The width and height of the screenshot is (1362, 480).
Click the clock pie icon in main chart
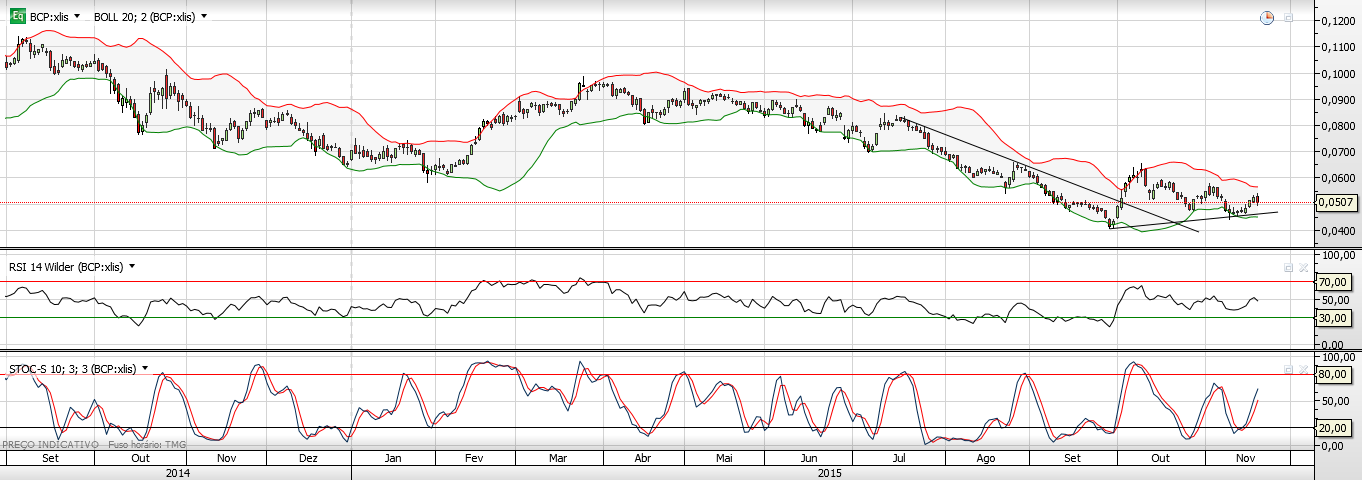click(x=1266, y=18)
